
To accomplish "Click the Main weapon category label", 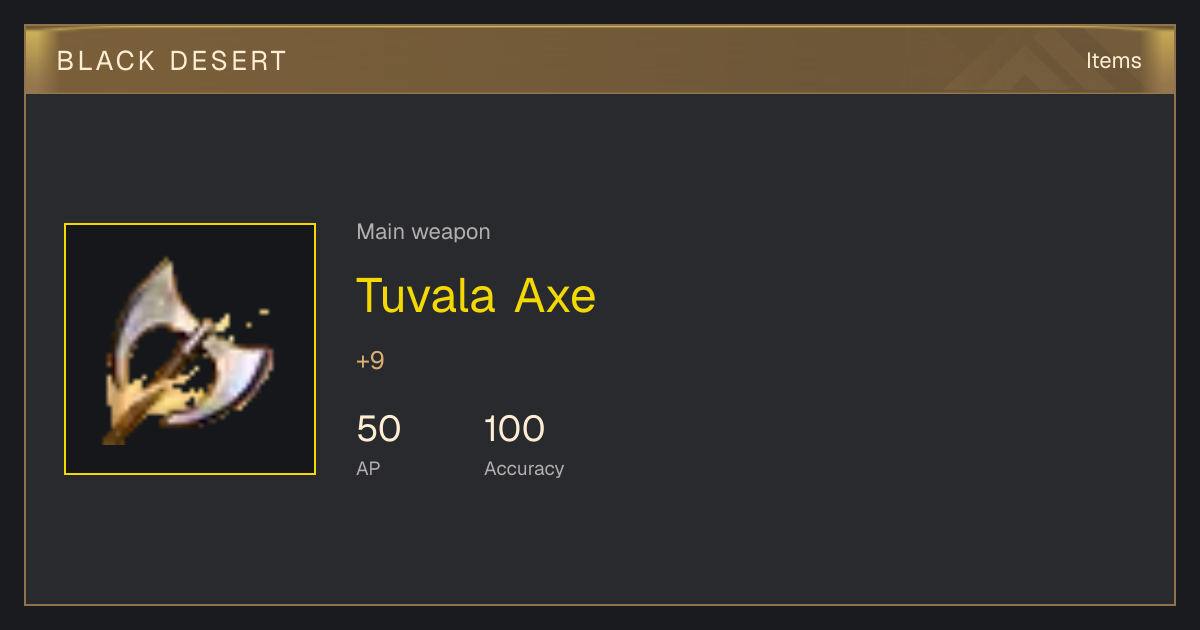I will coord(423,232).
